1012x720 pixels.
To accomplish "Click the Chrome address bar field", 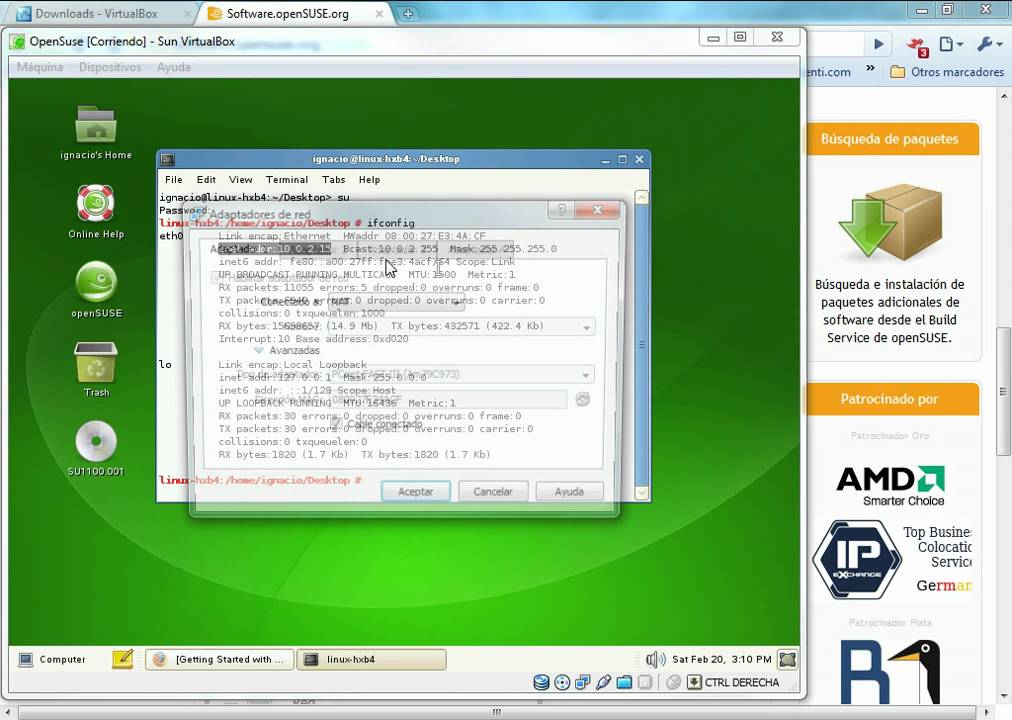I will [835, 44].
